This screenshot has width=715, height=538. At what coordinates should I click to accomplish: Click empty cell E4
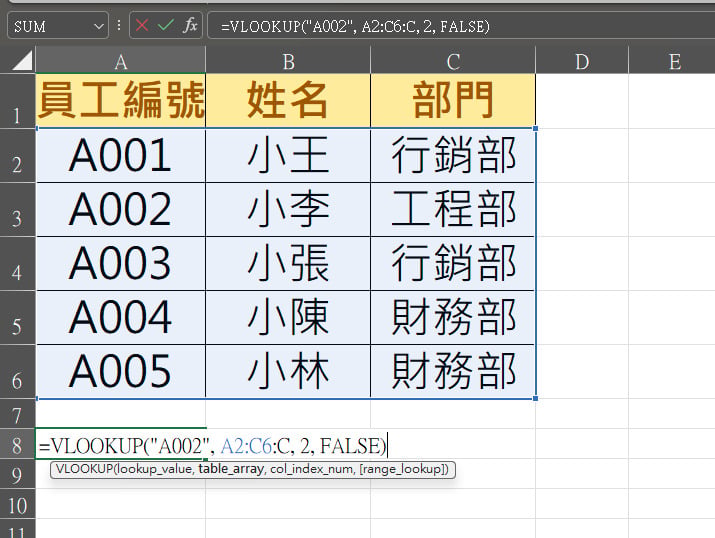pos(672,264)
